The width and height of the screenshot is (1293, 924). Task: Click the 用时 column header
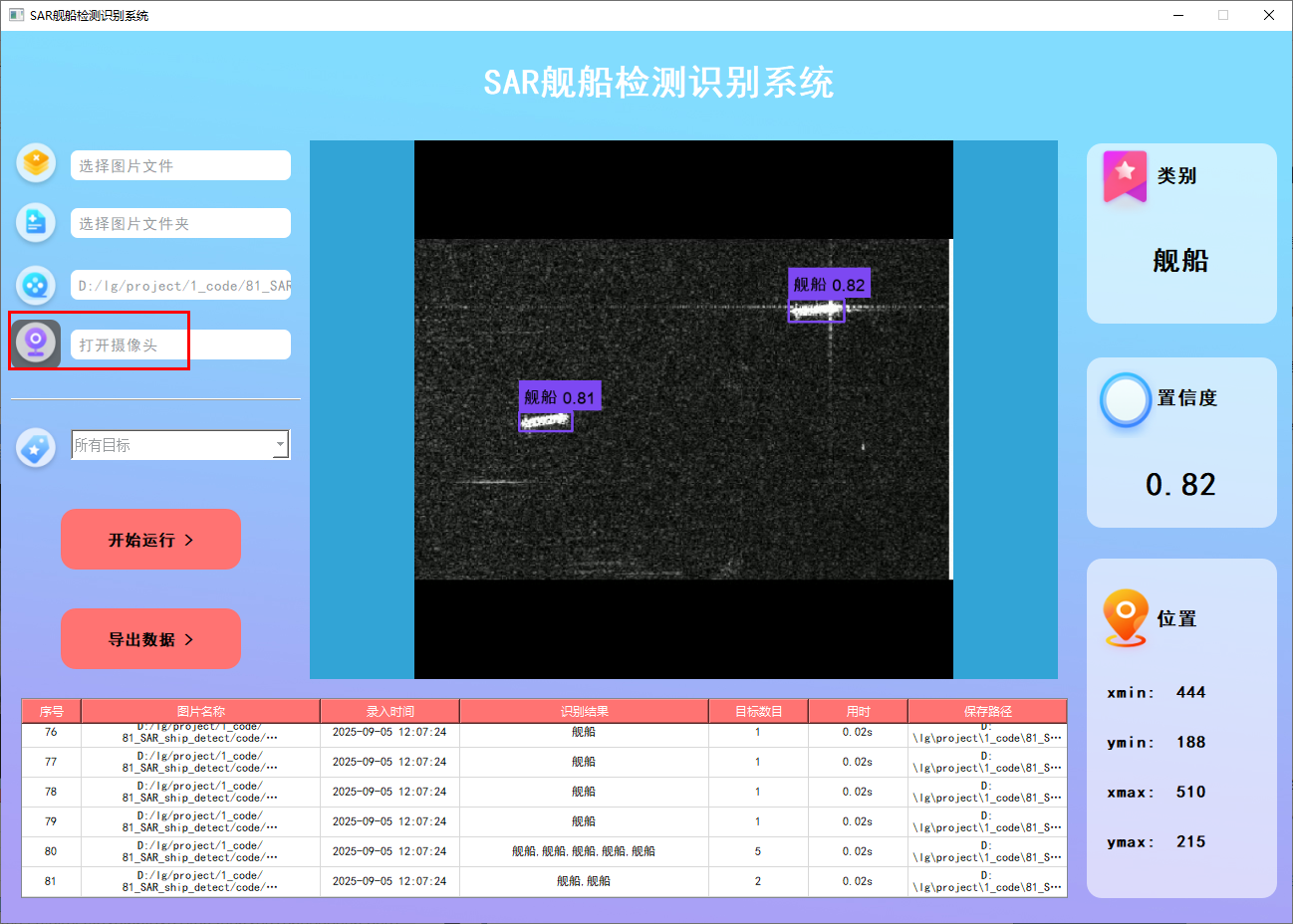pos(858,711)
